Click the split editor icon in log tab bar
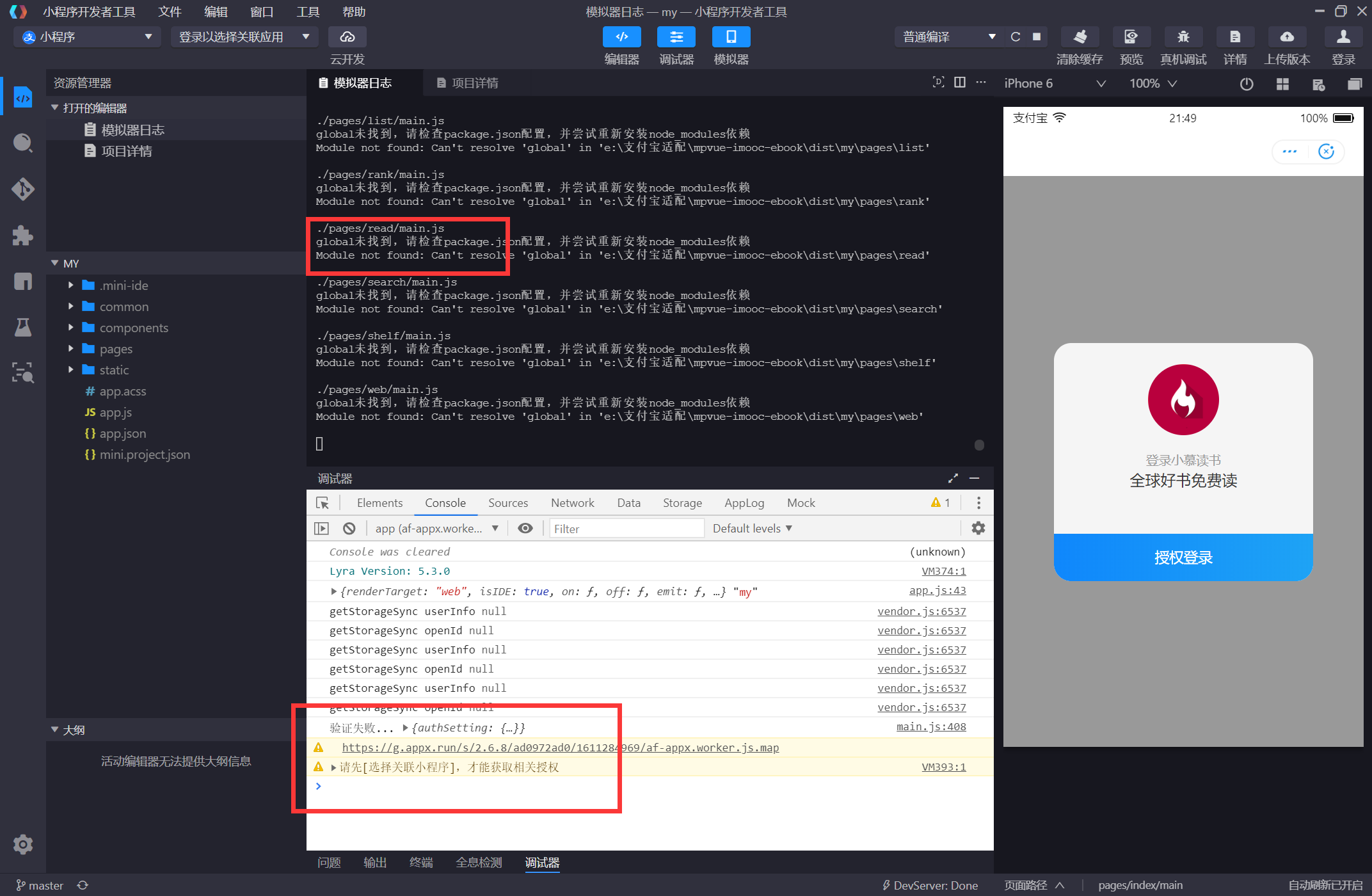 pyautogui.click(x=960, y=83)
